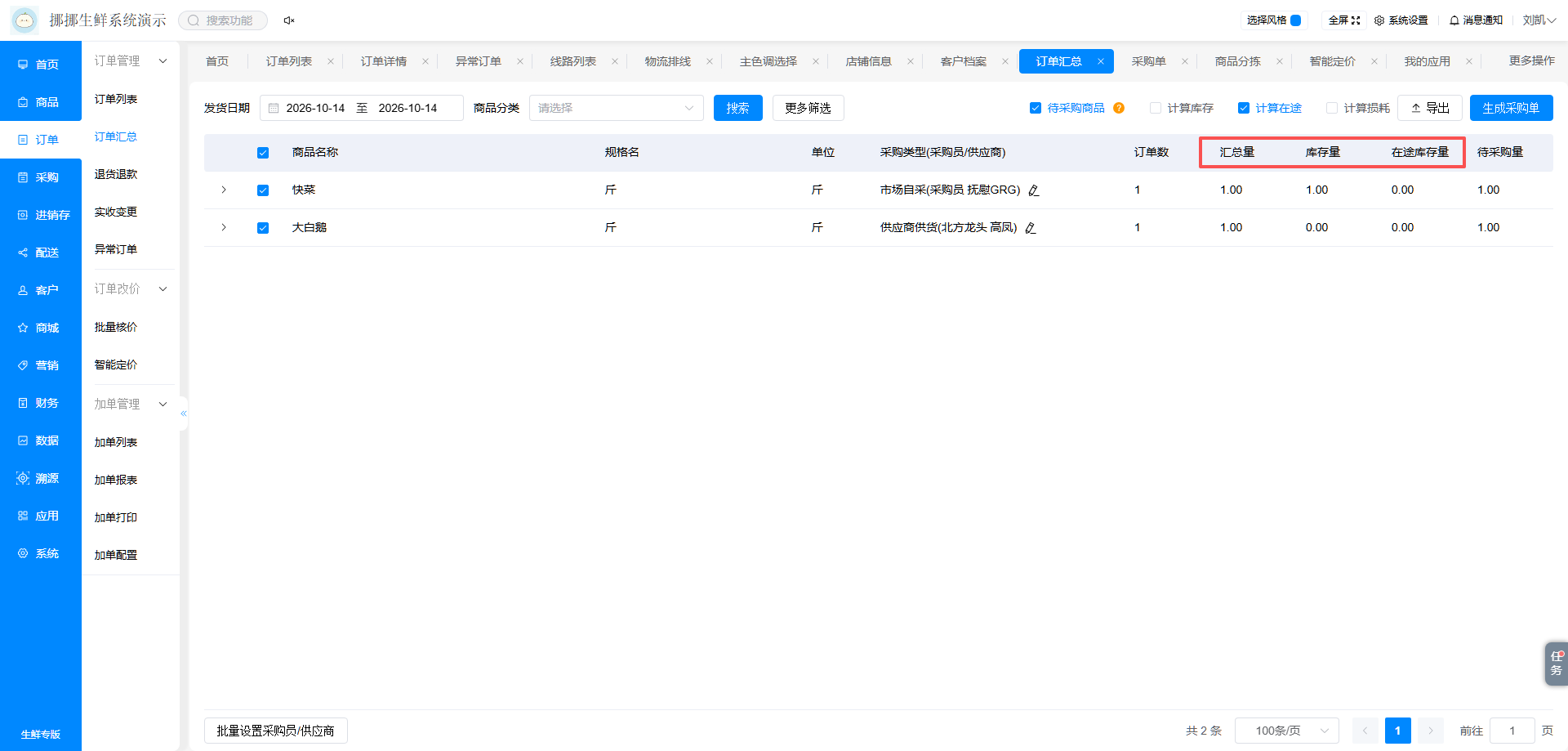The width and height of the screenshot is (1568, 751).
Task: Open the 采购 sidebar module
Action: [x=41, y=177]
